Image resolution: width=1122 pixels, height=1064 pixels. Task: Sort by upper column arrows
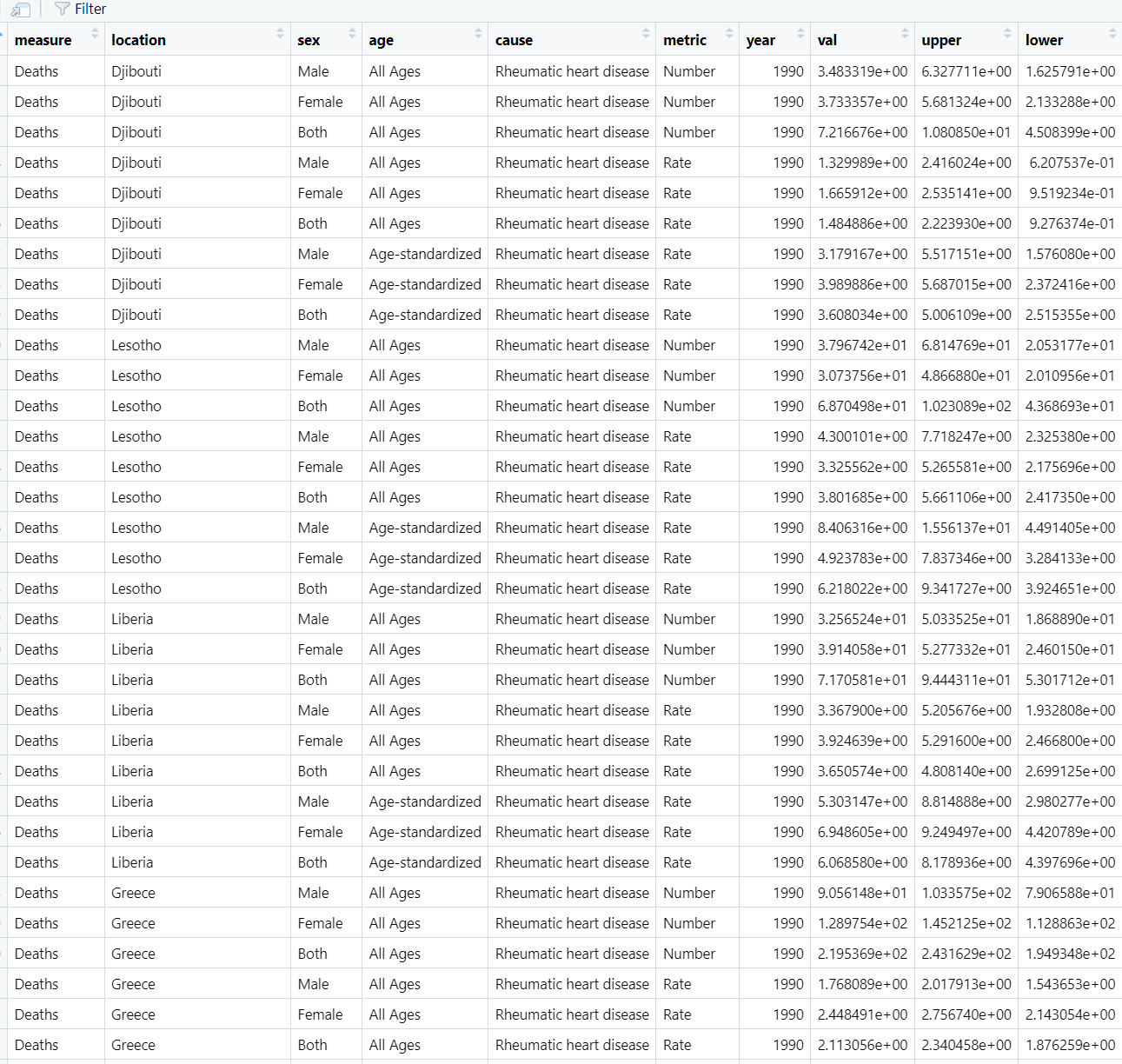point(1008,33)
